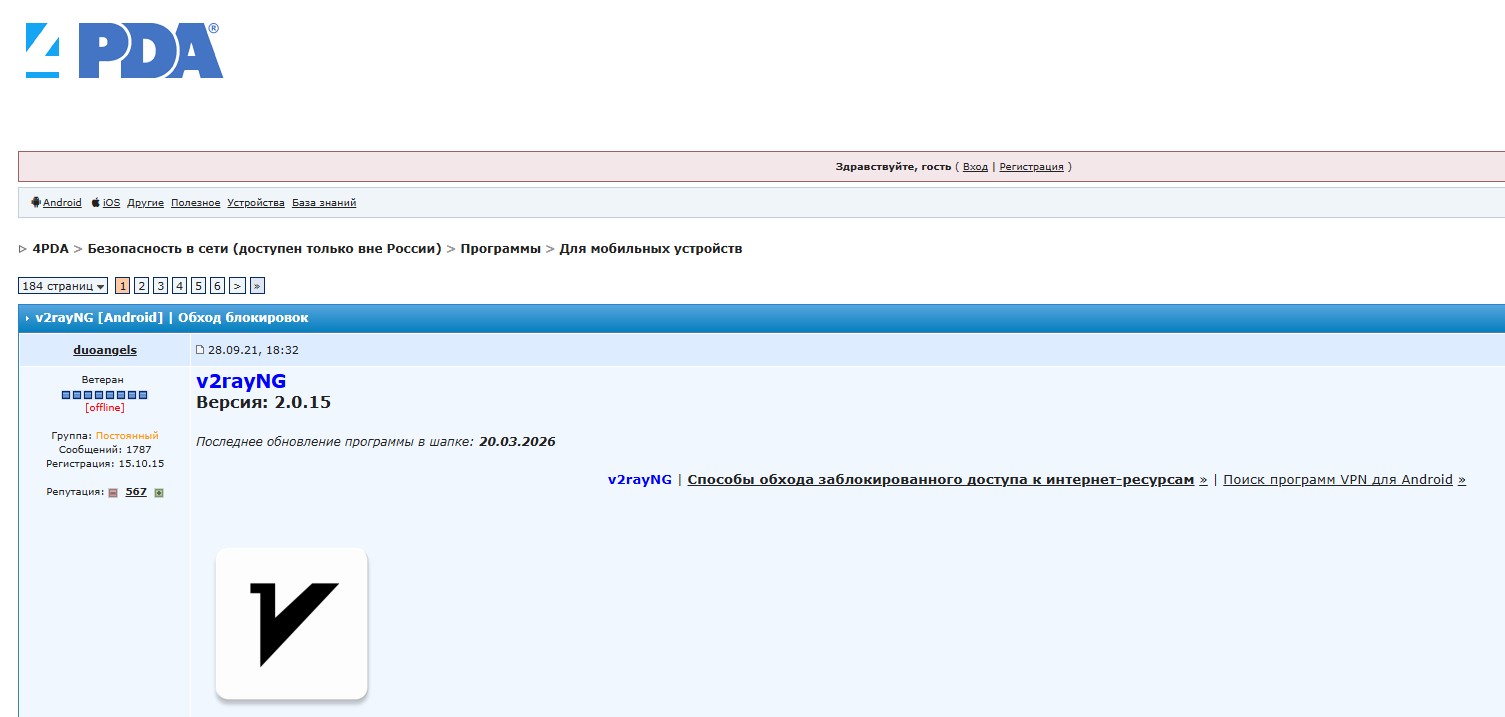Click the Сообщений: 1787 text
This screenshot has width=1505, height=717.
(x=105, y=450)
